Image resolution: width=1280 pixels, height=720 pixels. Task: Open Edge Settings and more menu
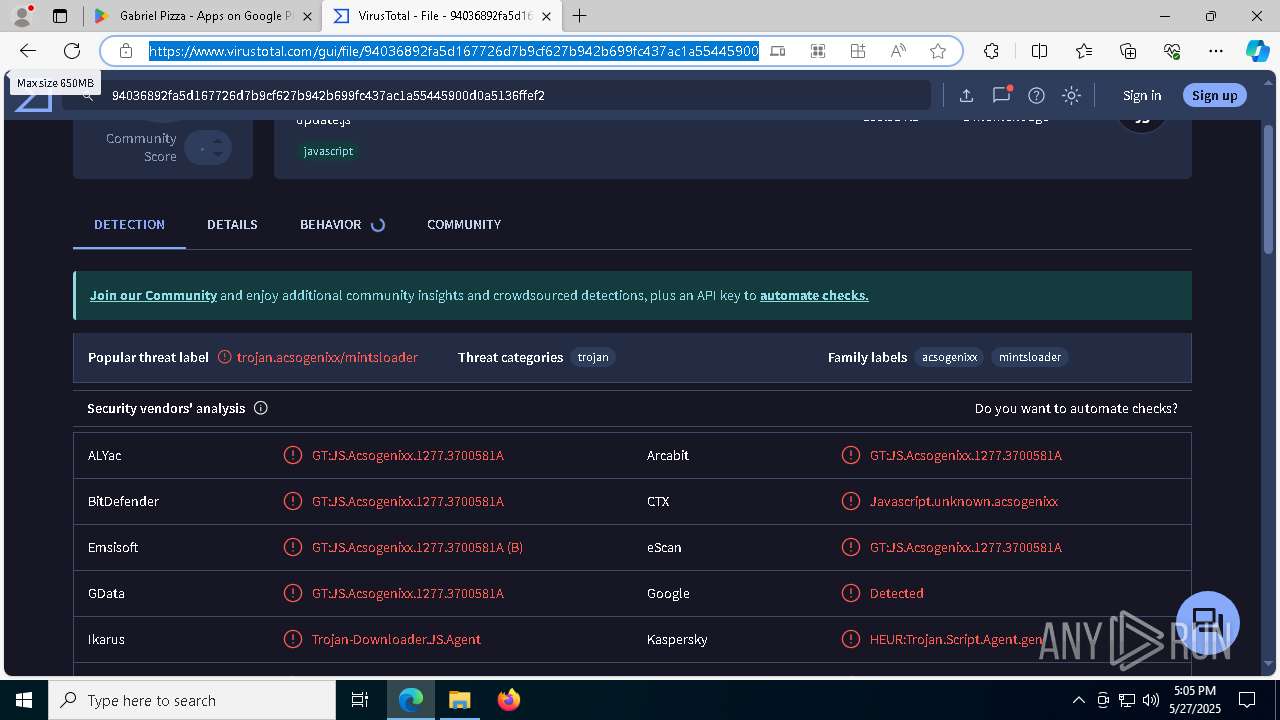point(1216,51)
